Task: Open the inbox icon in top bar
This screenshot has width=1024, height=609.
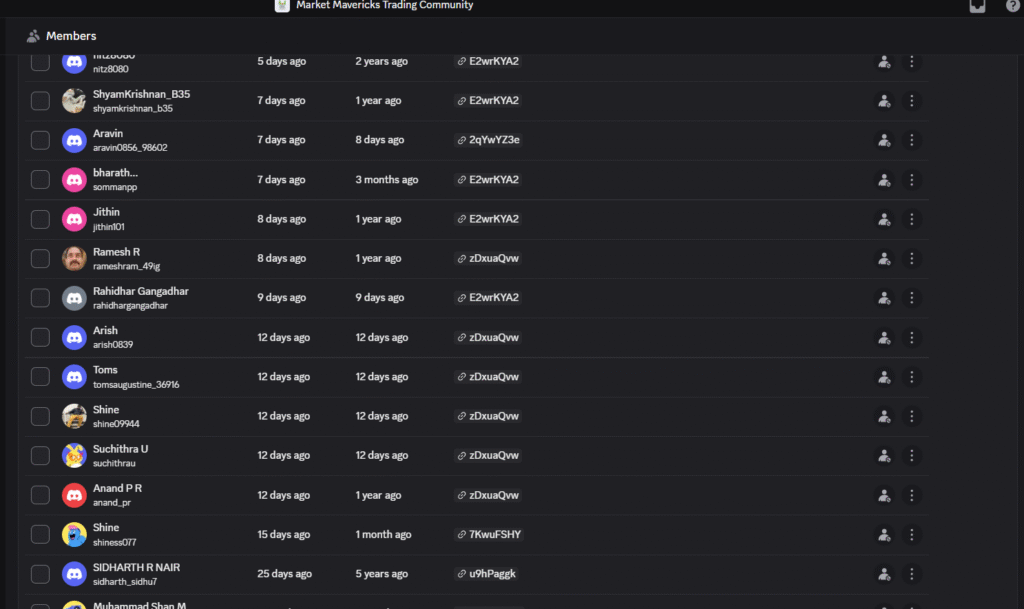Action: (x=977, y=6)
